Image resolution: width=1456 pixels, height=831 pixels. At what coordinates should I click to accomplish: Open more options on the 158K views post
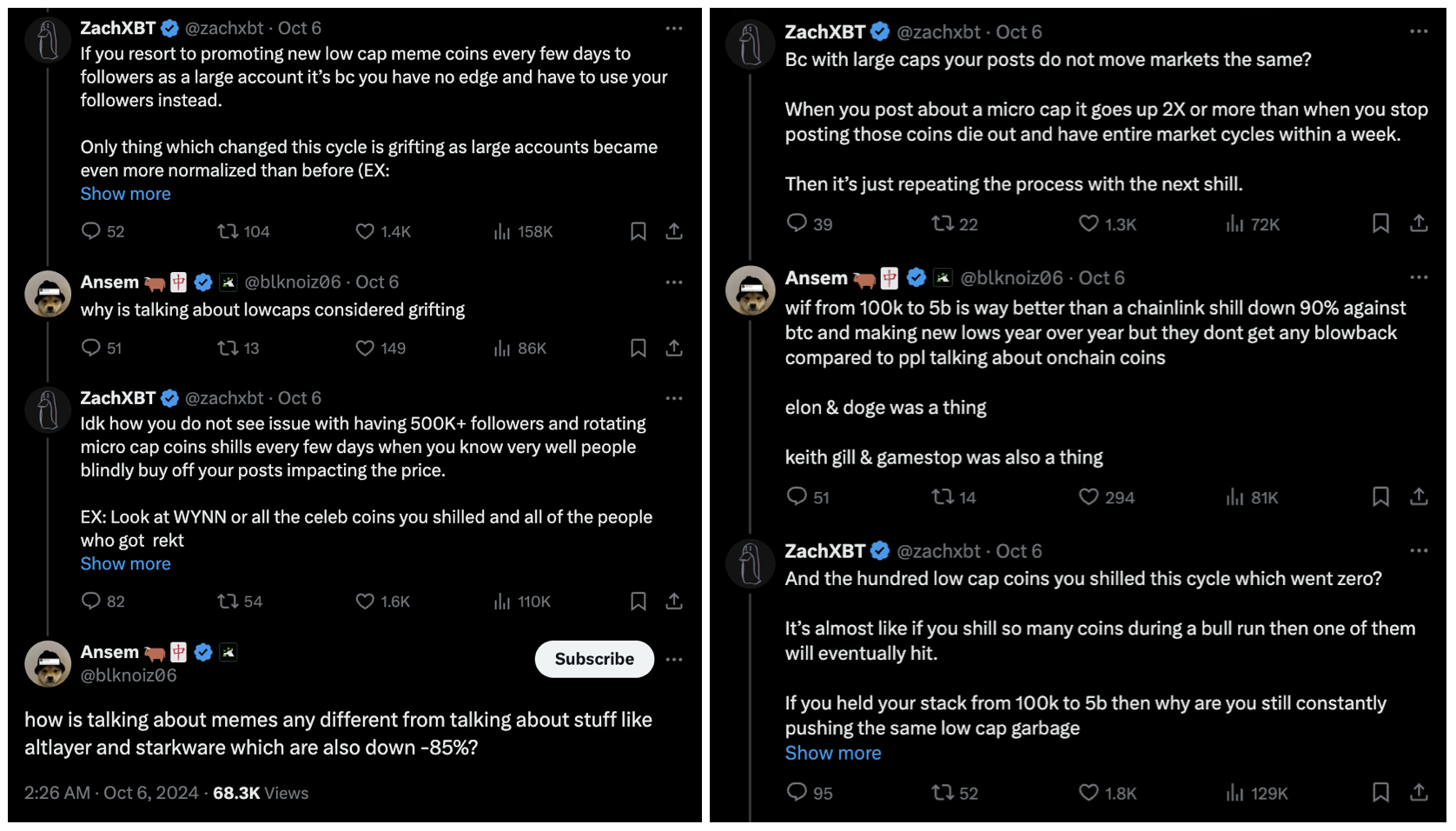pos(674,29)
